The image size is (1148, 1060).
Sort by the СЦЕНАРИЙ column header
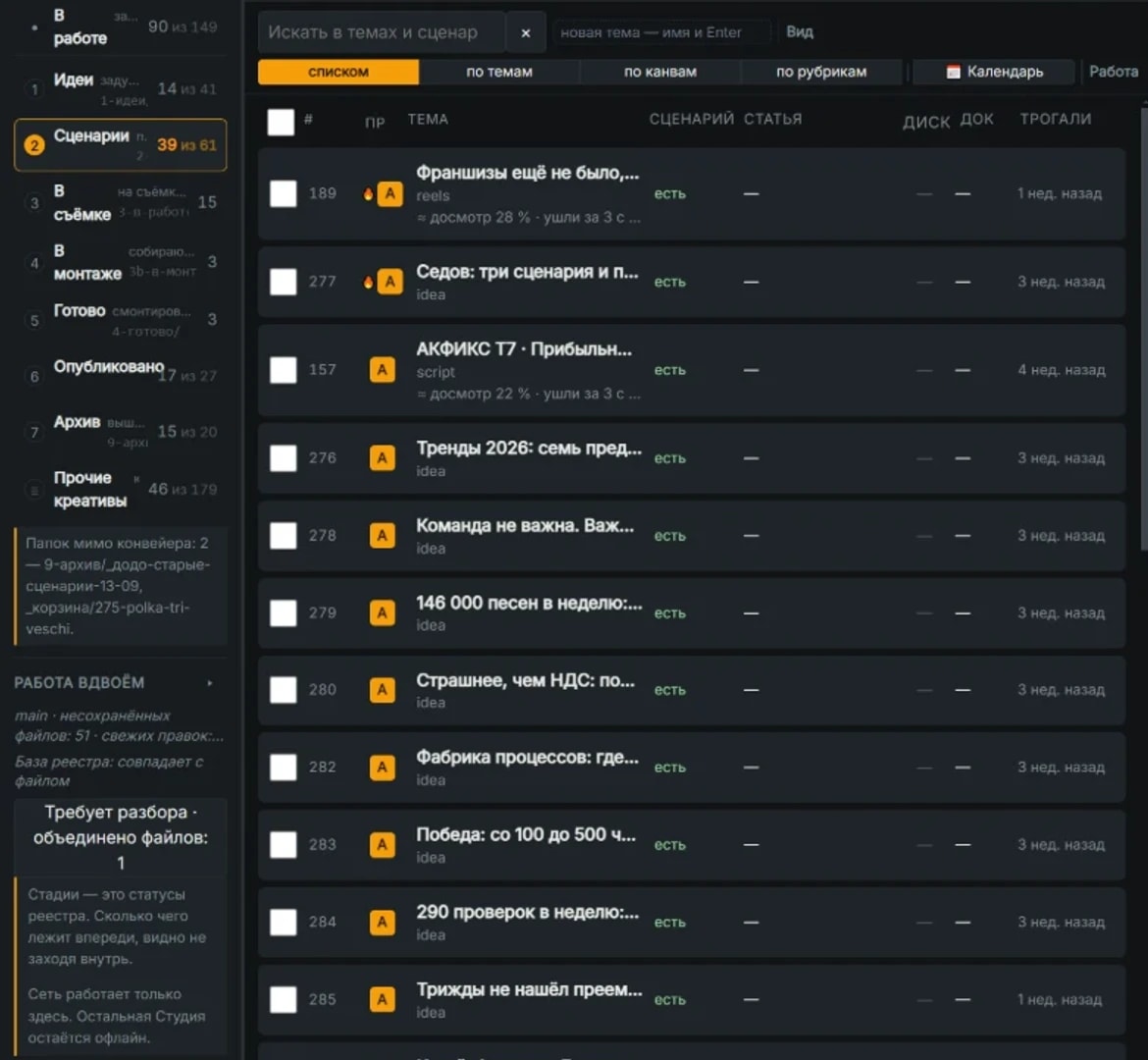pos(691,120)
